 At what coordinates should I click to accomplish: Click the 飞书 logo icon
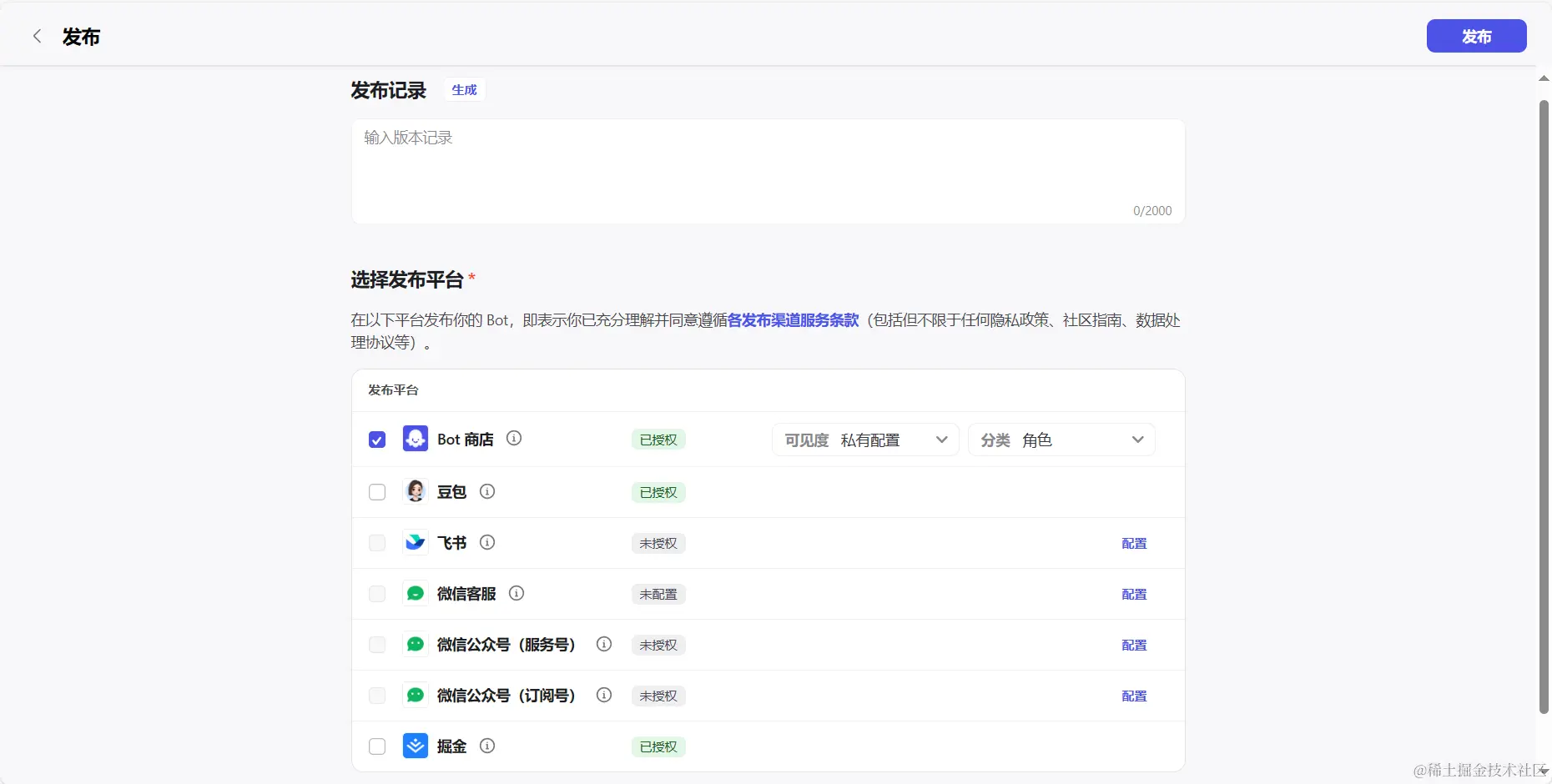coord(416,542)
